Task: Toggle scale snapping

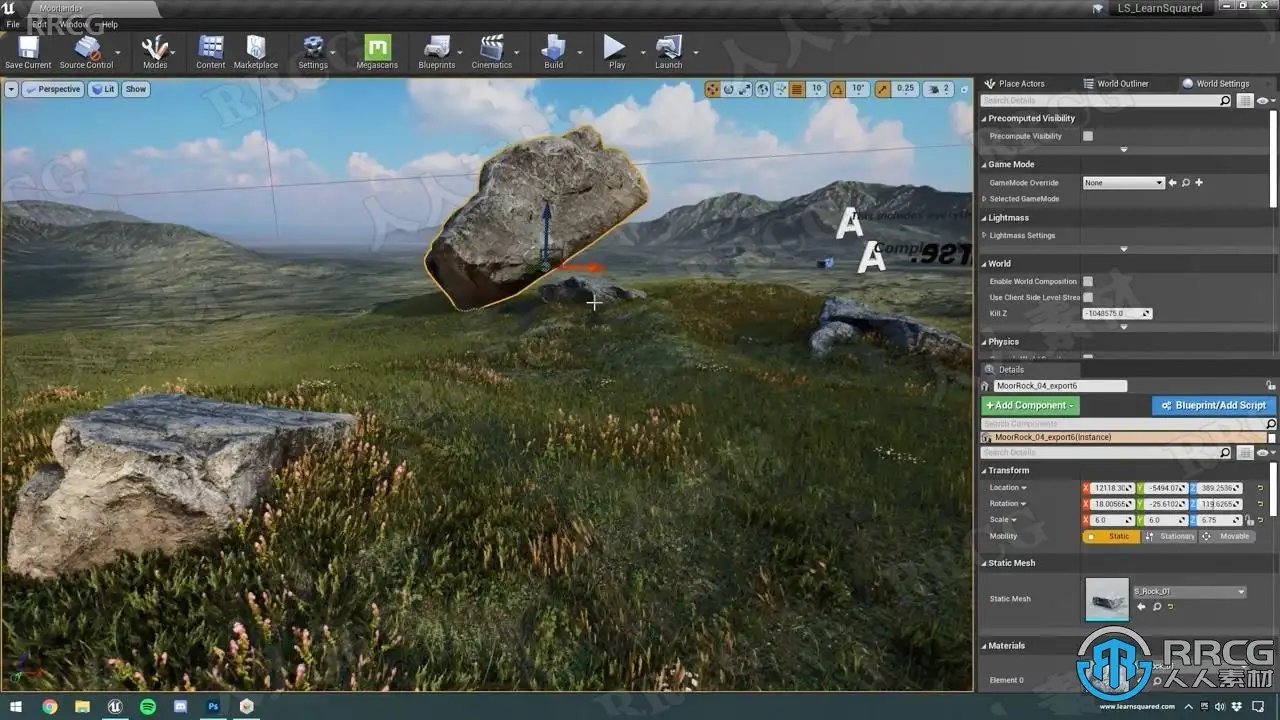Action: [x=883, y=89]
